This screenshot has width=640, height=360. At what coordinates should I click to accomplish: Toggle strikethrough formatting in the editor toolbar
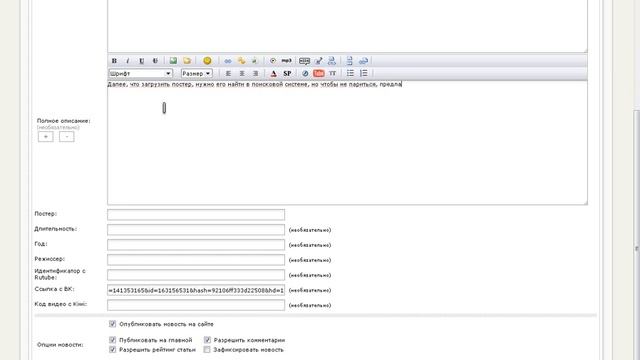pos(156,61)
